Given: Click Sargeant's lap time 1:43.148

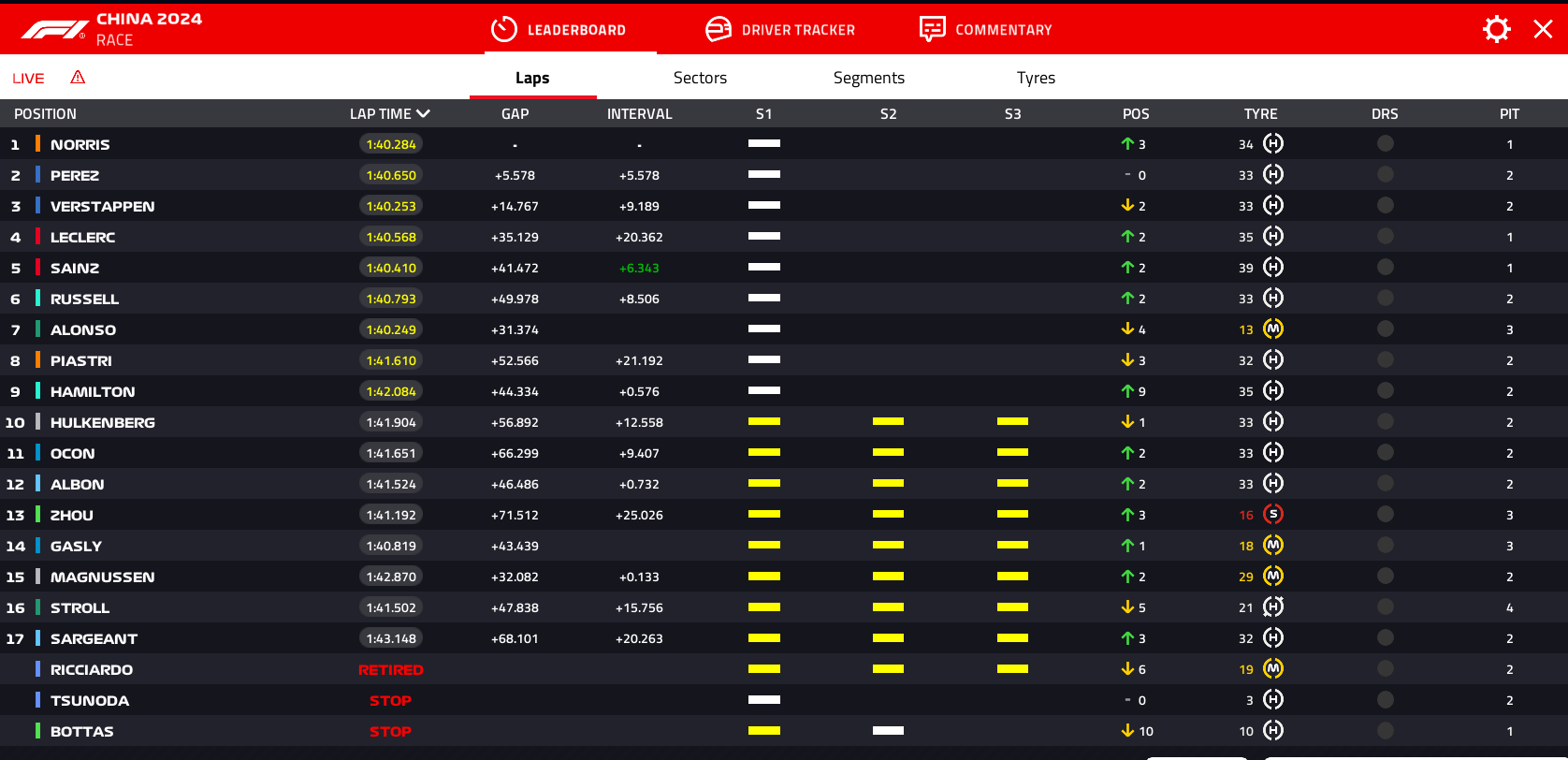Looking at the screenshot, I should [391, 638].
